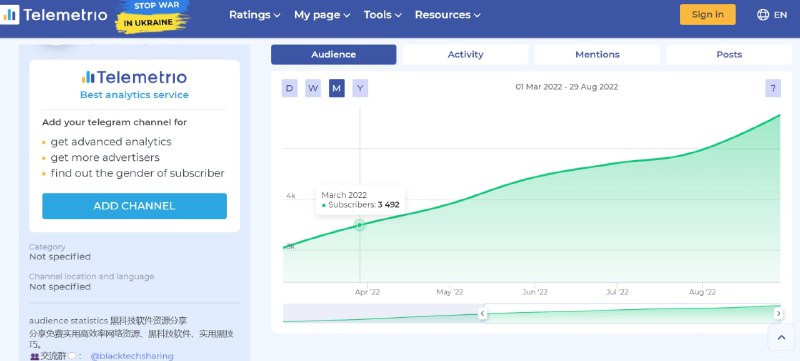Click the Jun '22 axis label
The image size is (800, 361).
click(x=535, y=292)
